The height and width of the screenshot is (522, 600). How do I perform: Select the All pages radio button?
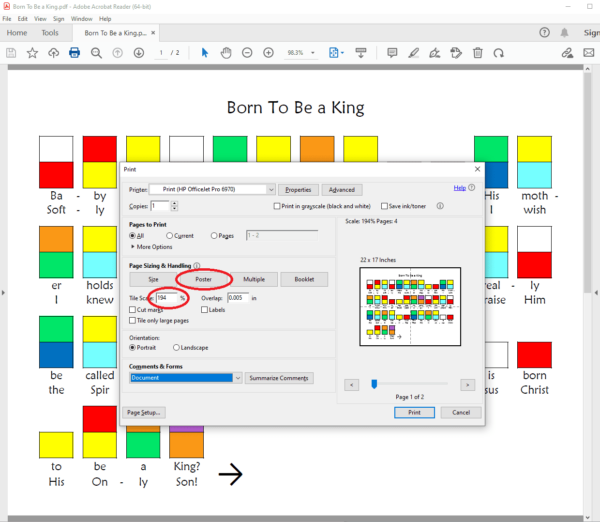click(132, 236)
